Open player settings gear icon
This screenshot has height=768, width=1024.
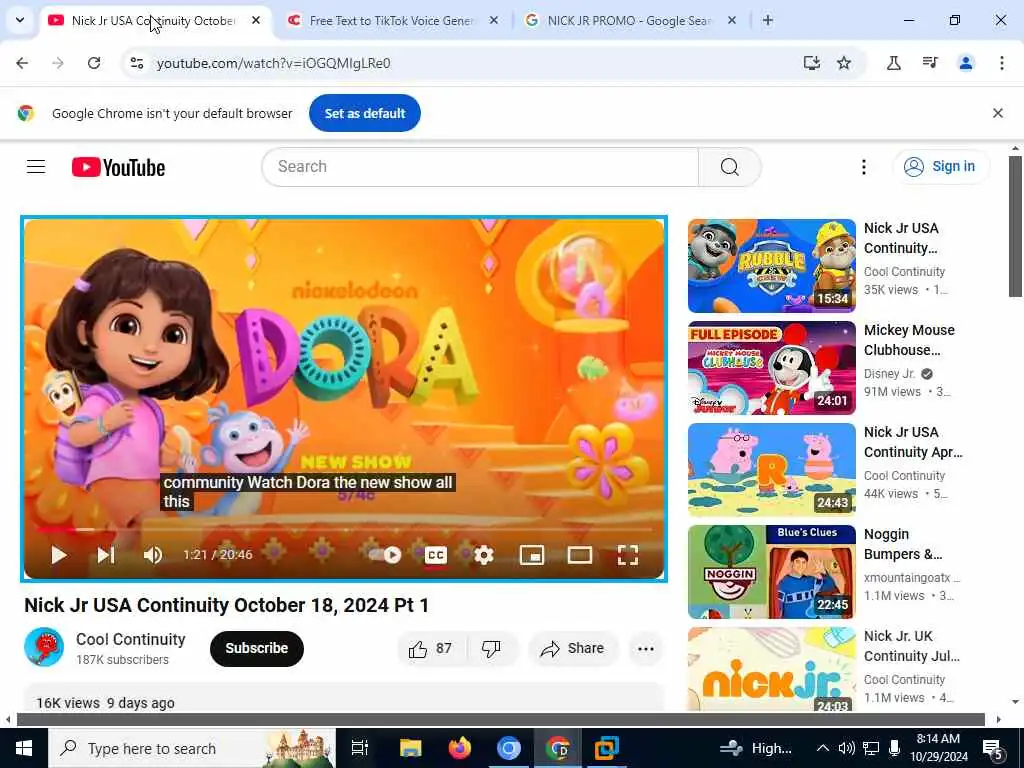point(484,555)
